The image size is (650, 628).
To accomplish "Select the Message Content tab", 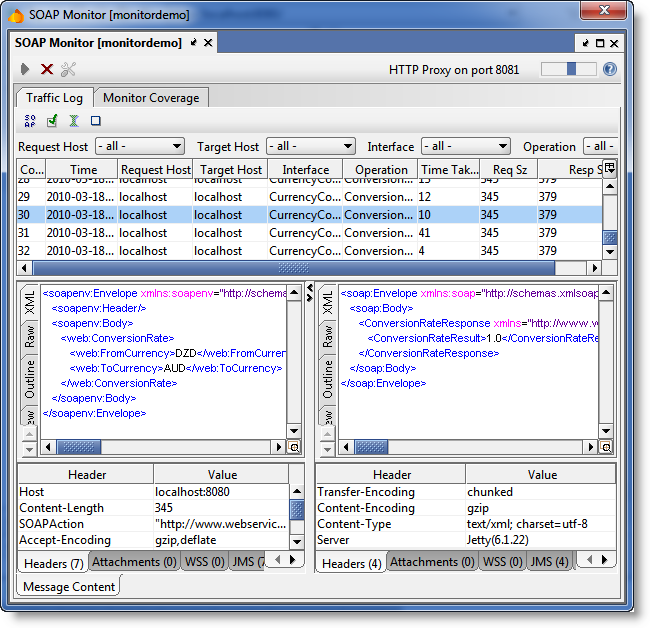I will [x=69, y=587].
